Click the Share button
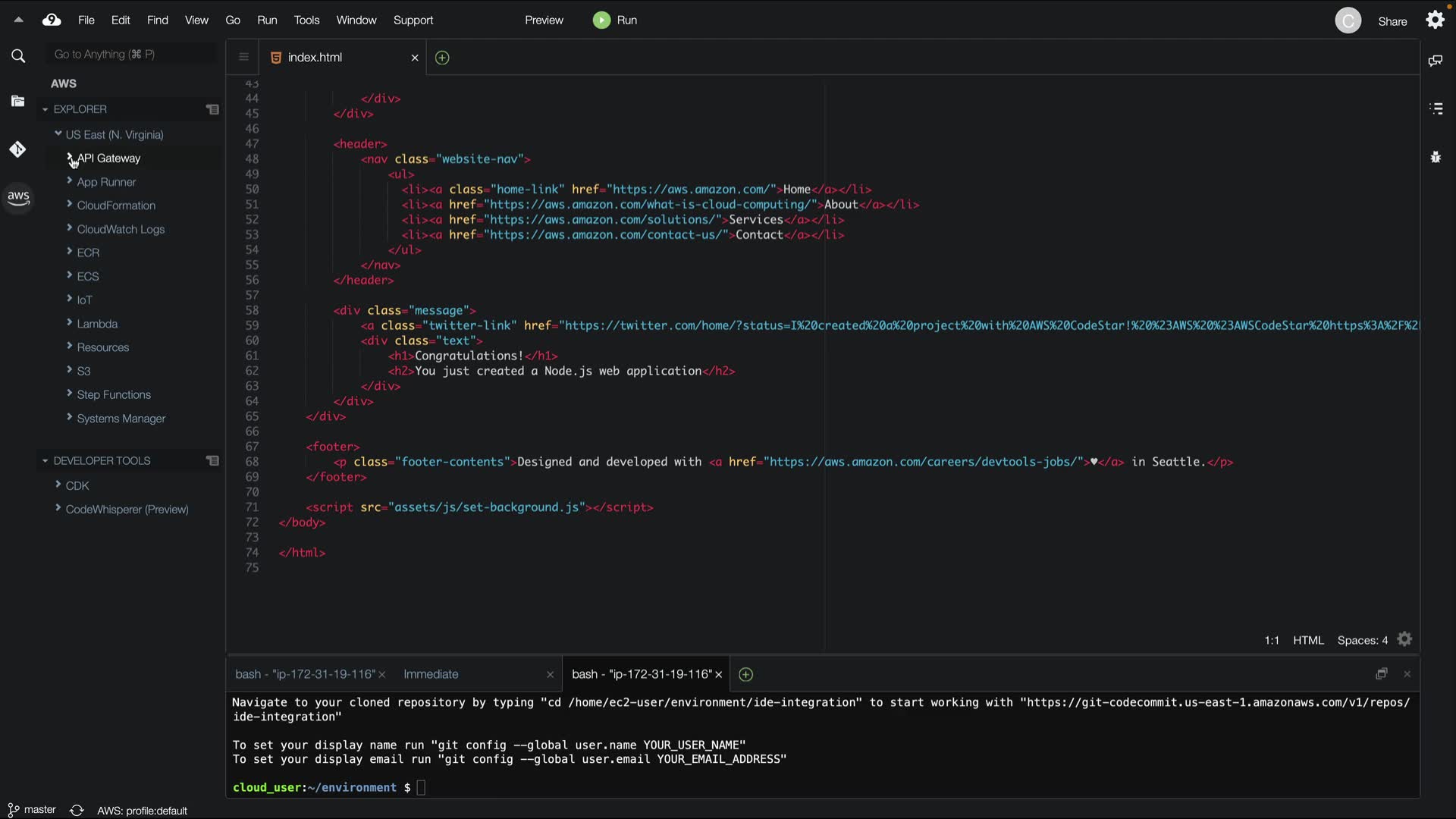Image resolution: width=1456 pixels, height=819 pixels. click(x=1392, y=21)
